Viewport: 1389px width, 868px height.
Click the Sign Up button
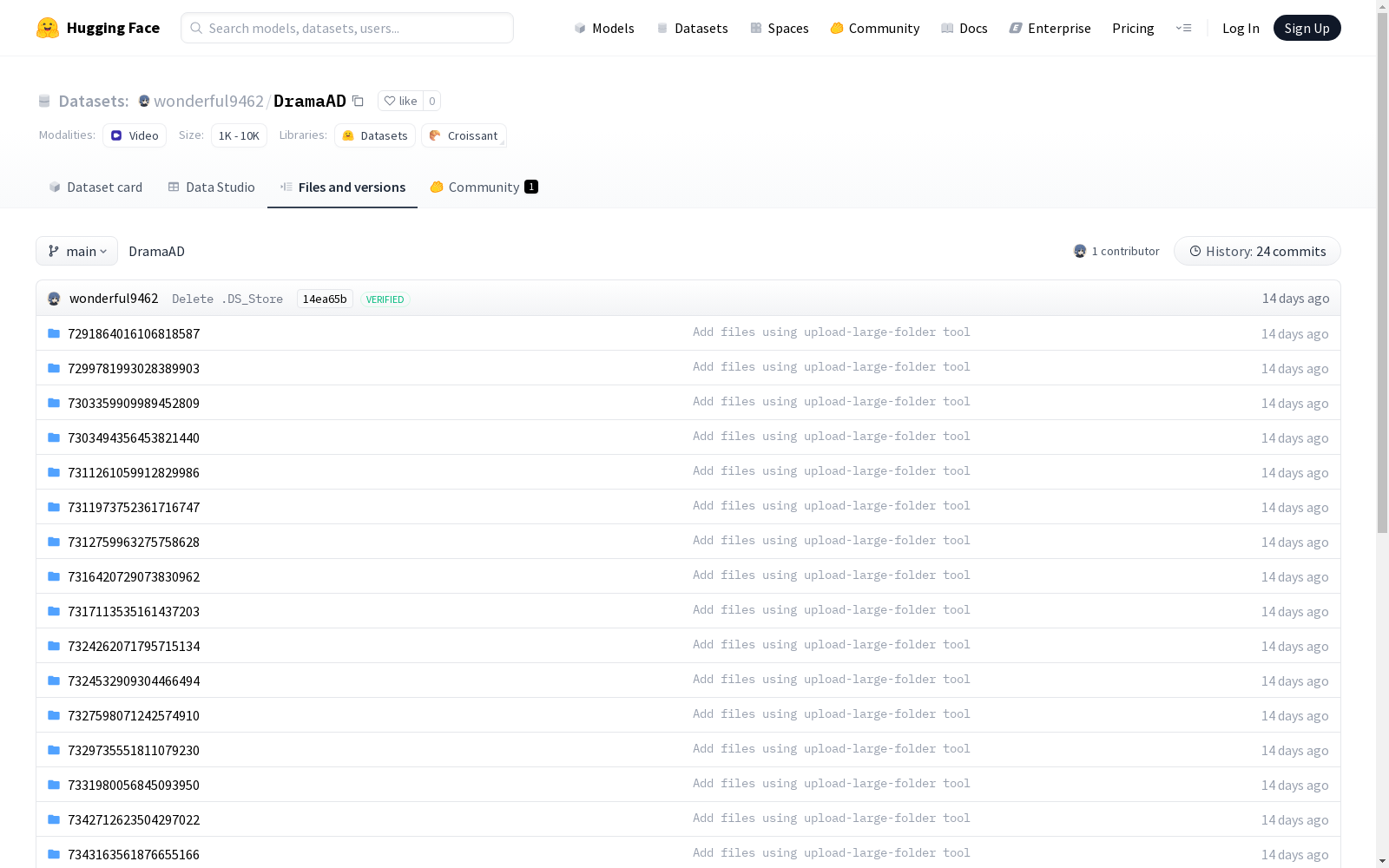coord(1307,28)
